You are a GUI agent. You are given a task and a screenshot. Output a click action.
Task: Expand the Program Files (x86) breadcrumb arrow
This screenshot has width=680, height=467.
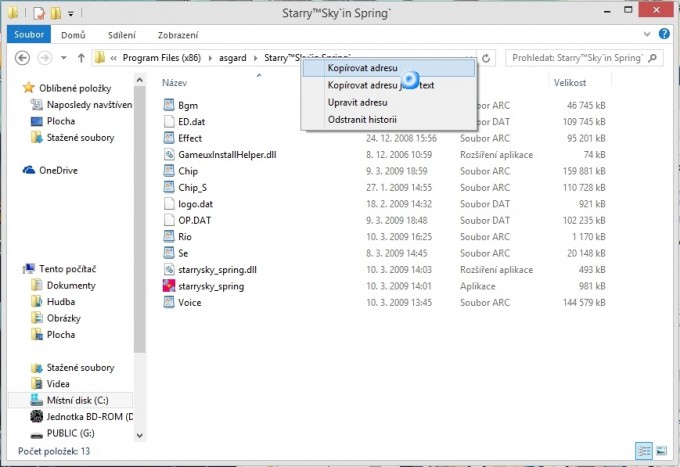pyautogui.click(x=210, y=58)
